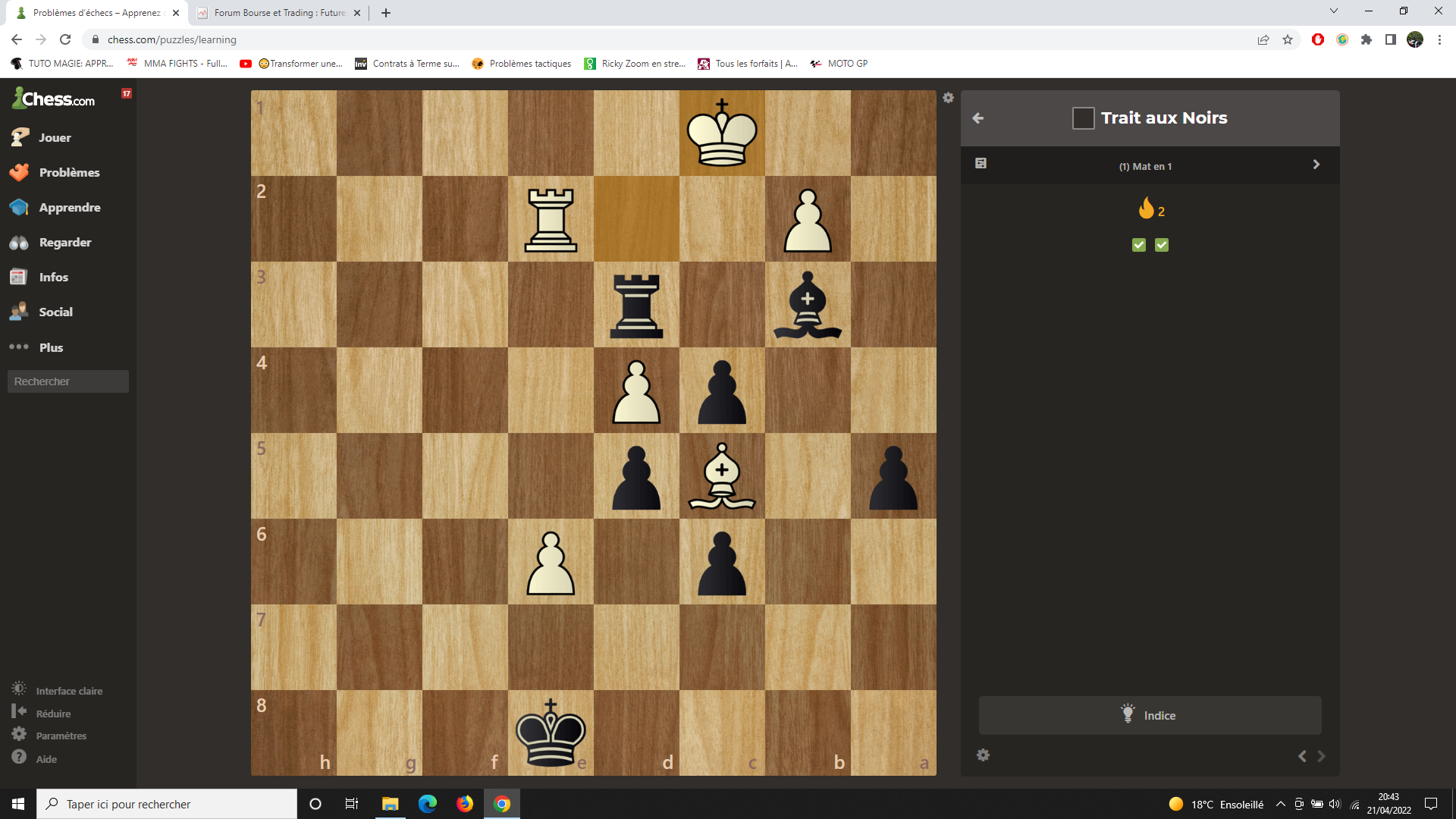Click the back arrow in puzzle panel

(x=978, y=118)
